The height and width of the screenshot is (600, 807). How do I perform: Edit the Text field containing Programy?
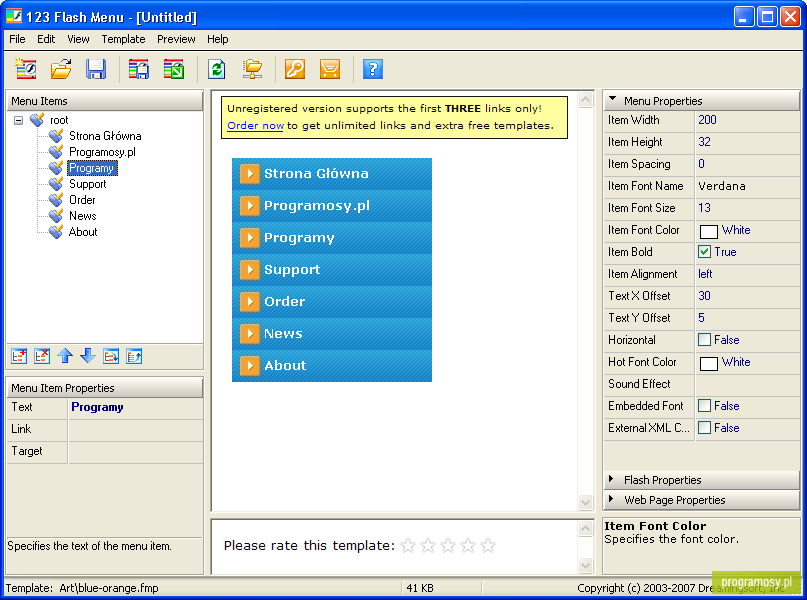[x=135, y=408]
